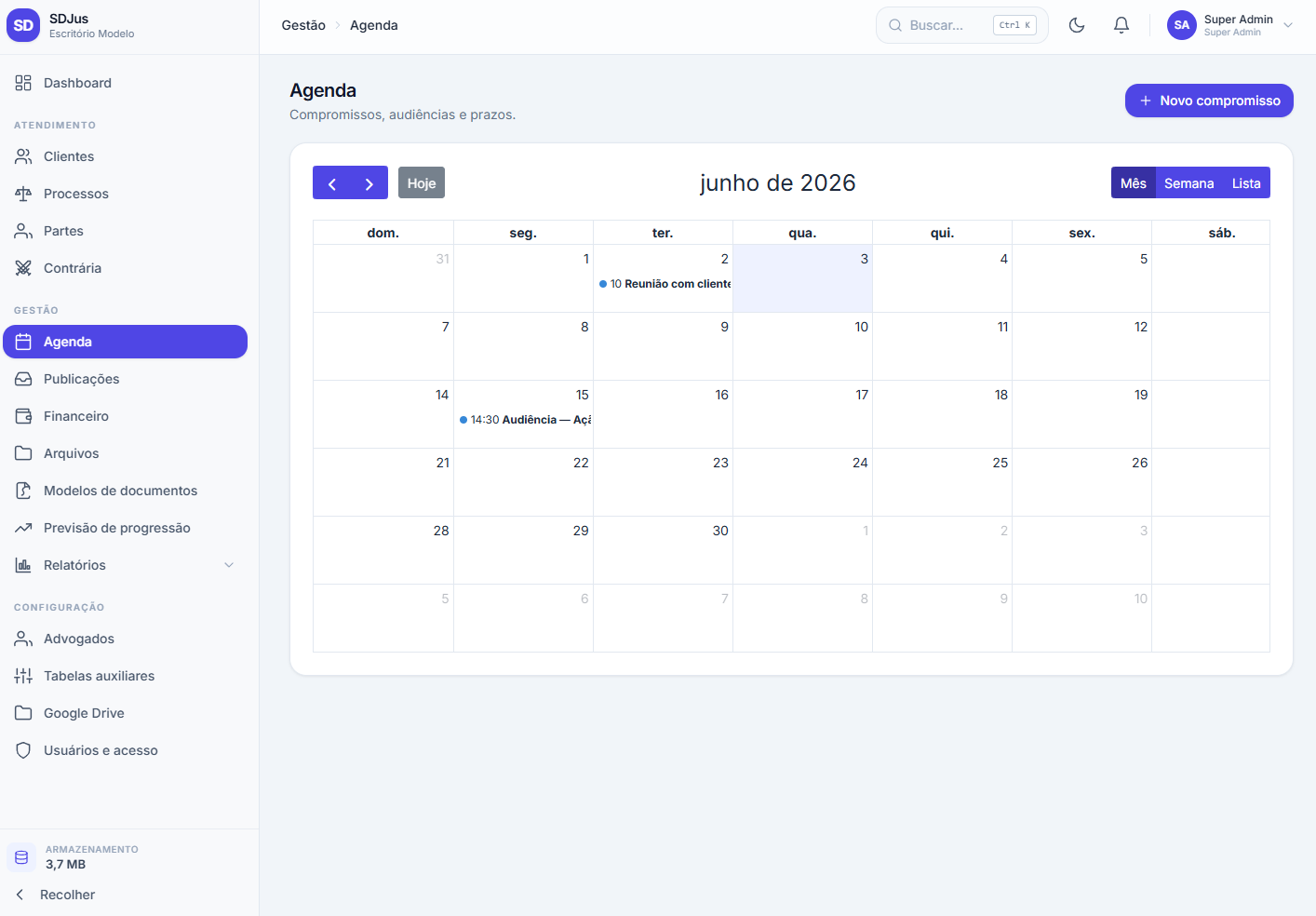Image resolution: width=1316 pixels, height=916 pixels.
Task: Click the Processos scales icon
Action: pos(23,194)
